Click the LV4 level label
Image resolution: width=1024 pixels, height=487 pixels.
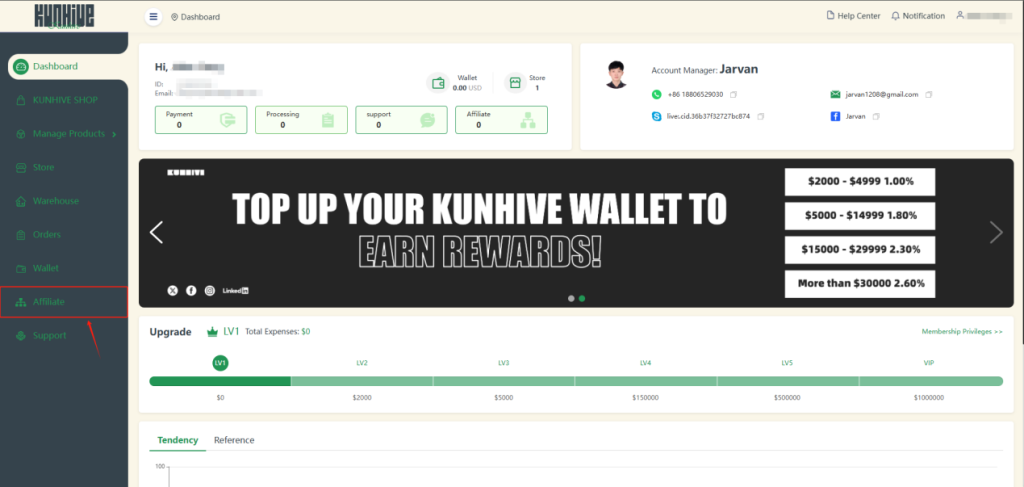click(x=645, y=362)
